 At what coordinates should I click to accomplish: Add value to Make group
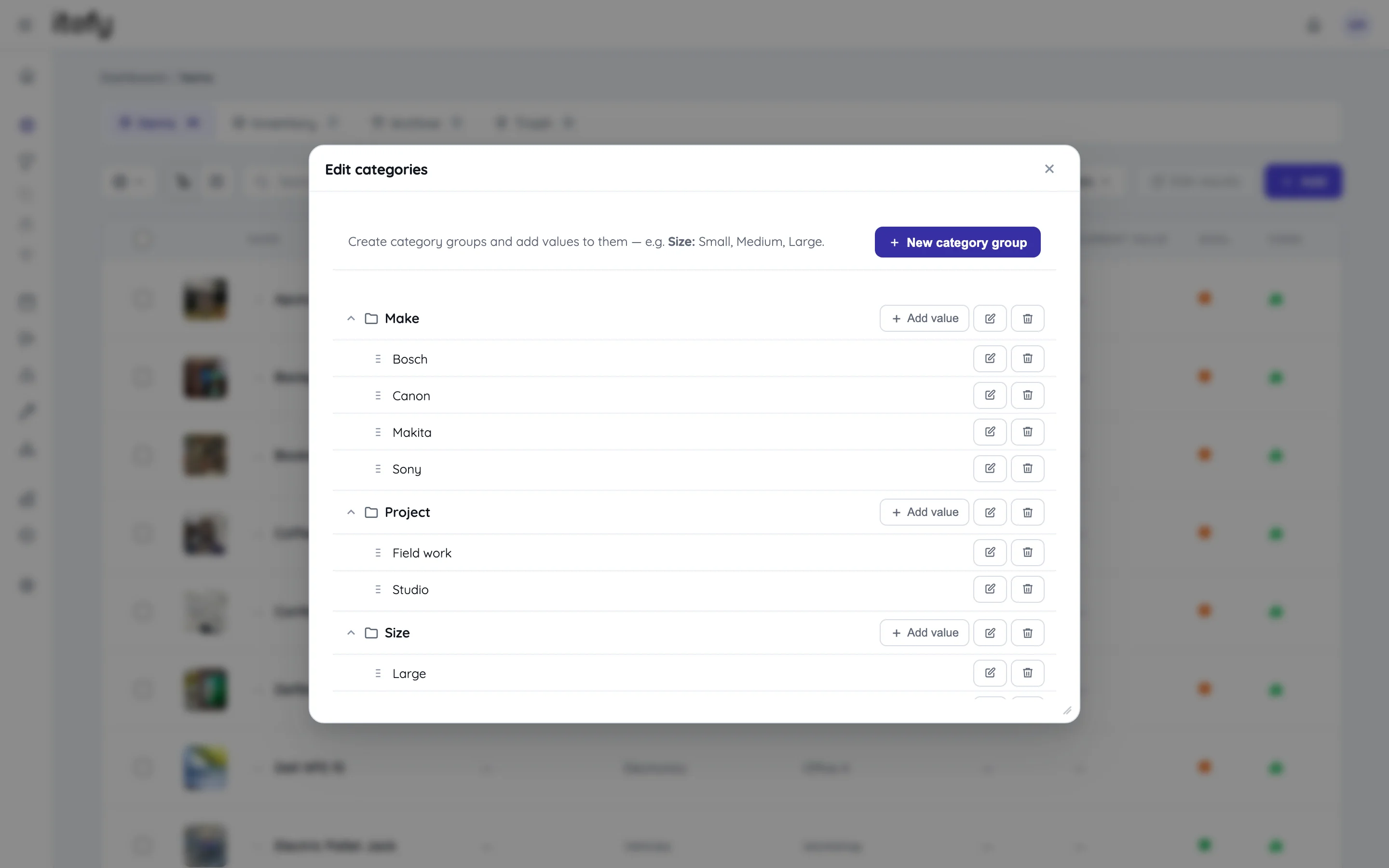tap(924, 319)
